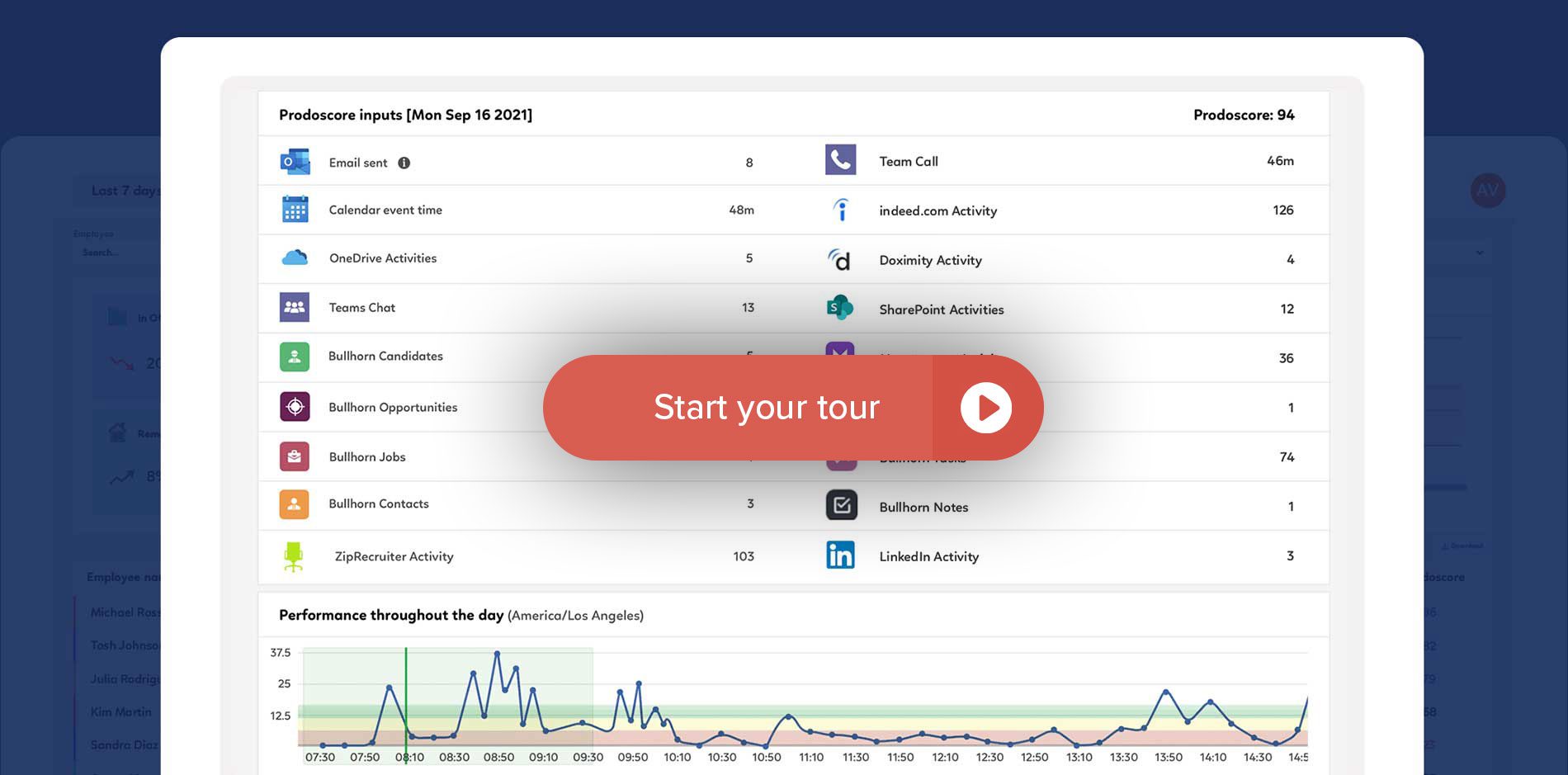Select the 13:50 time axis label
The height and width of the screenshot is (775, 1568).
[1169, 757]
